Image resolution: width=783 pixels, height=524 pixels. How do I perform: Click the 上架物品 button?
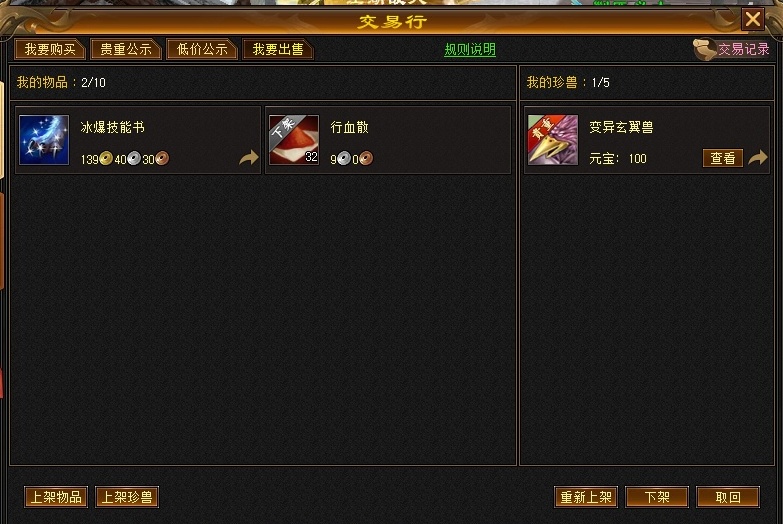pos(56,497)
